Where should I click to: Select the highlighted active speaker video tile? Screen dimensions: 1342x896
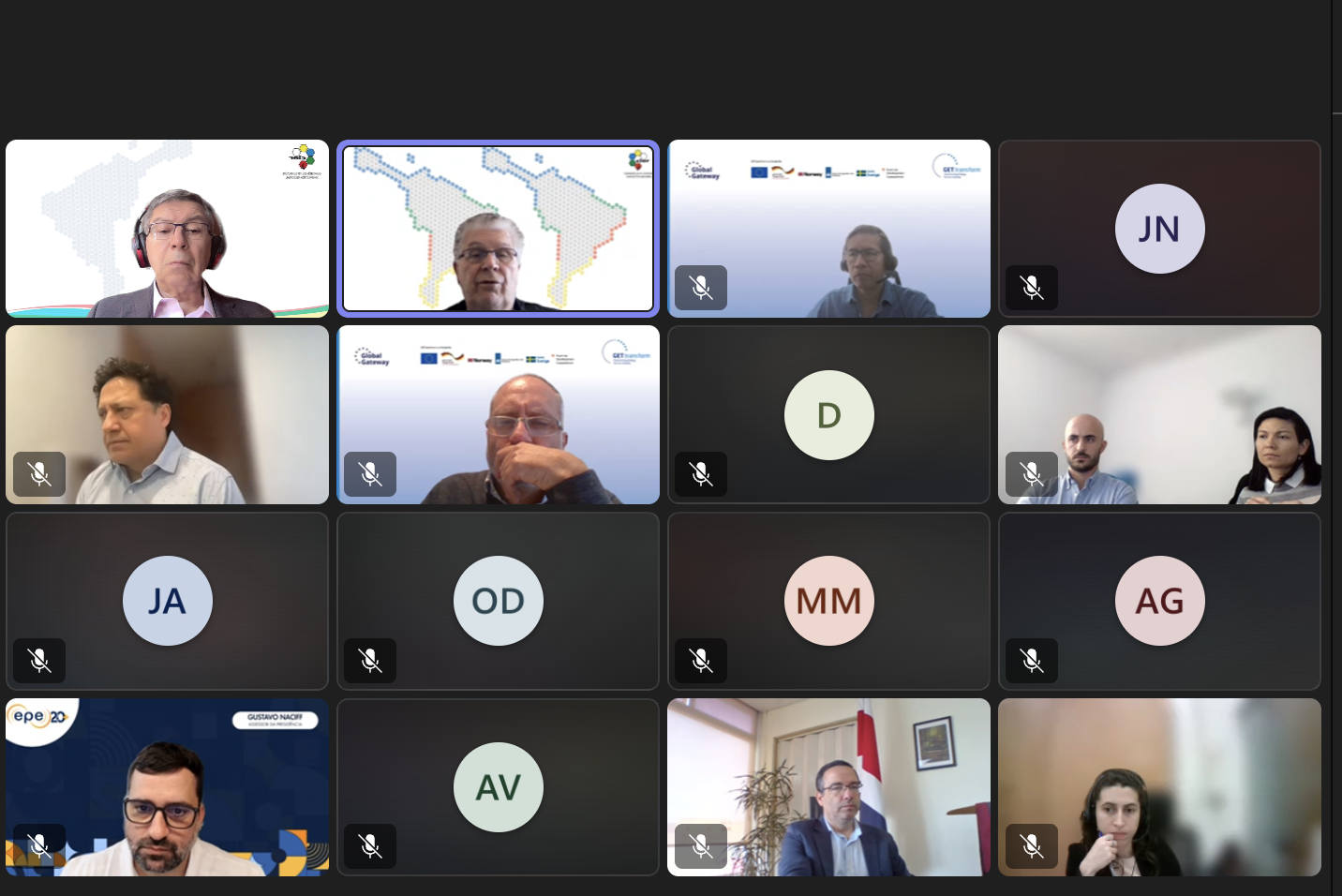click(x=498, y=229)
